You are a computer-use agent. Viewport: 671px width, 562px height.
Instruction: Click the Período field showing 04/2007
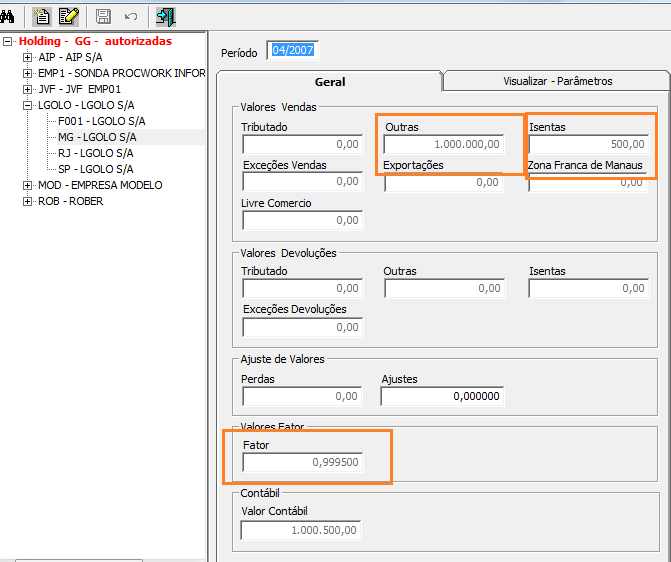292,51
